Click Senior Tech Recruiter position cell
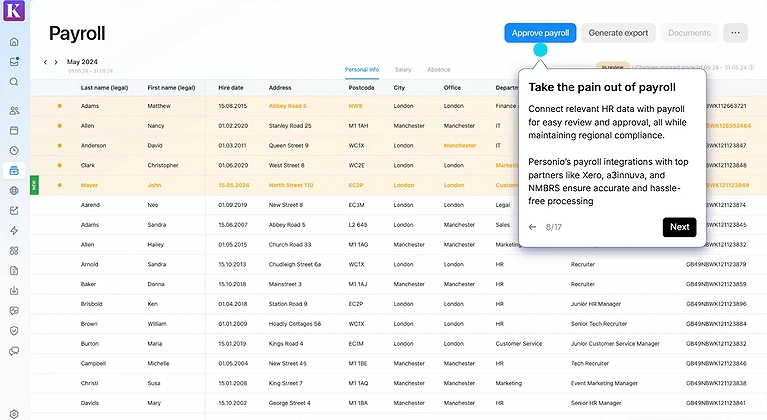 tap(599, 324)
